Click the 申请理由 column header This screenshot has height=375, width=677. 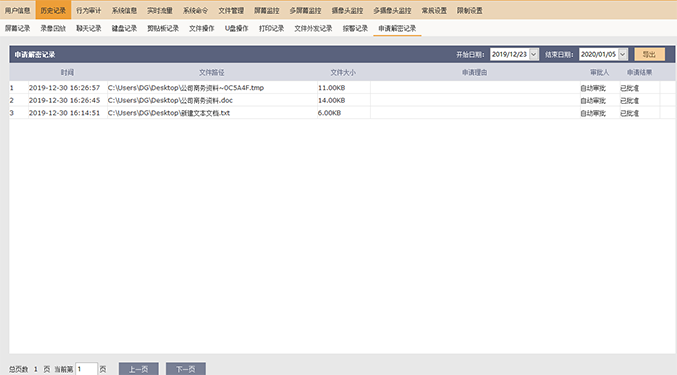pyautogui.click(x=475, y=72)
